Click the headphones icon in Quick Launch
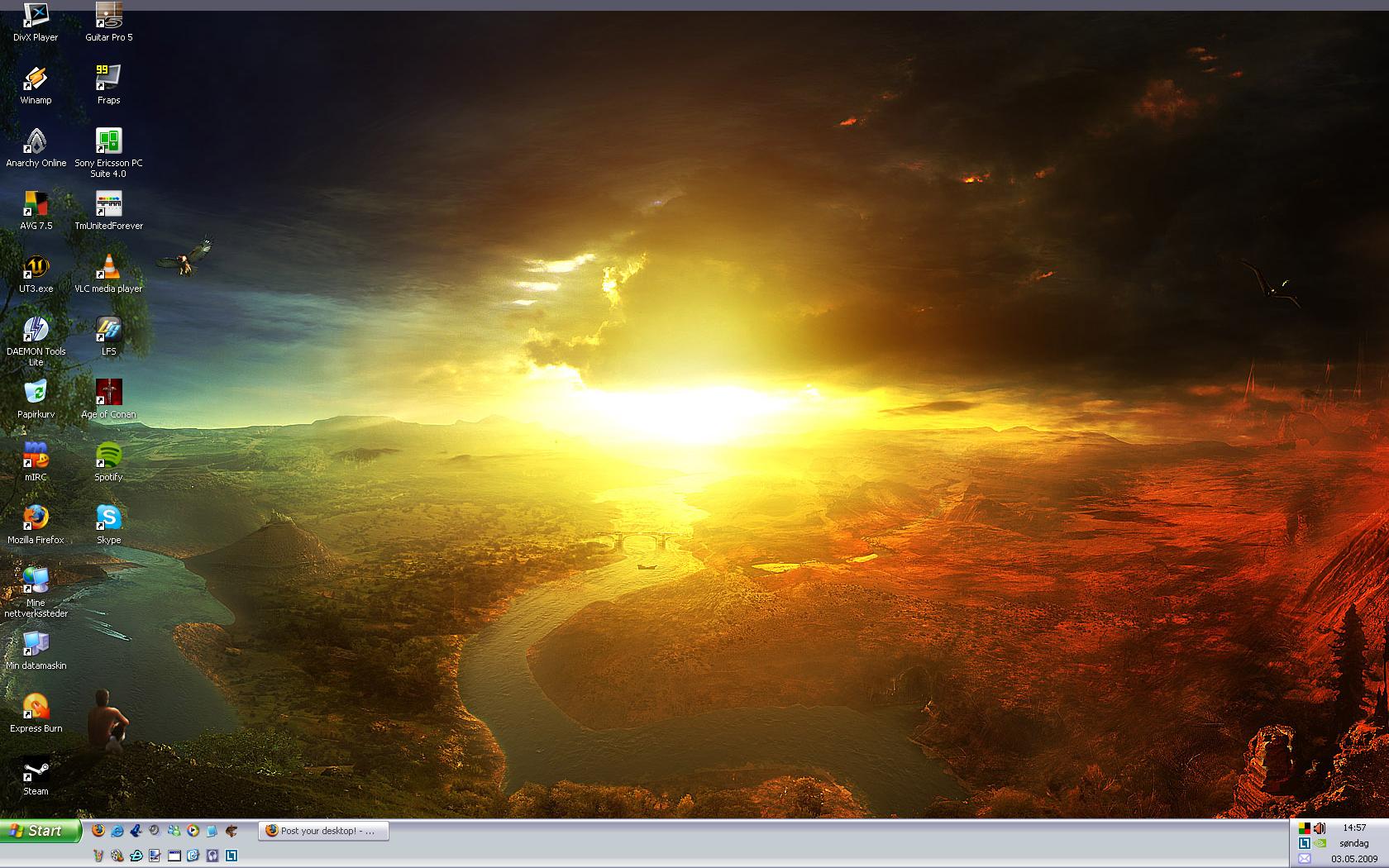This screenshot has width=1389, height=868. (212, 856)
